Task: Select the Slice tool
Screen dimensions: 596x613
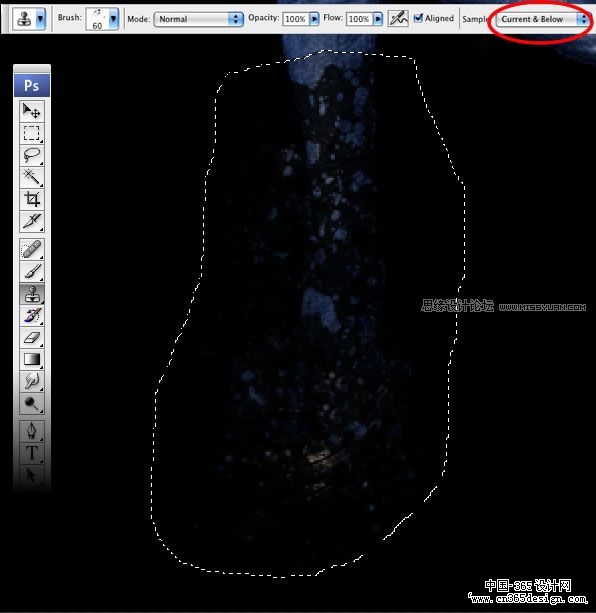Action: pos(32,221)
